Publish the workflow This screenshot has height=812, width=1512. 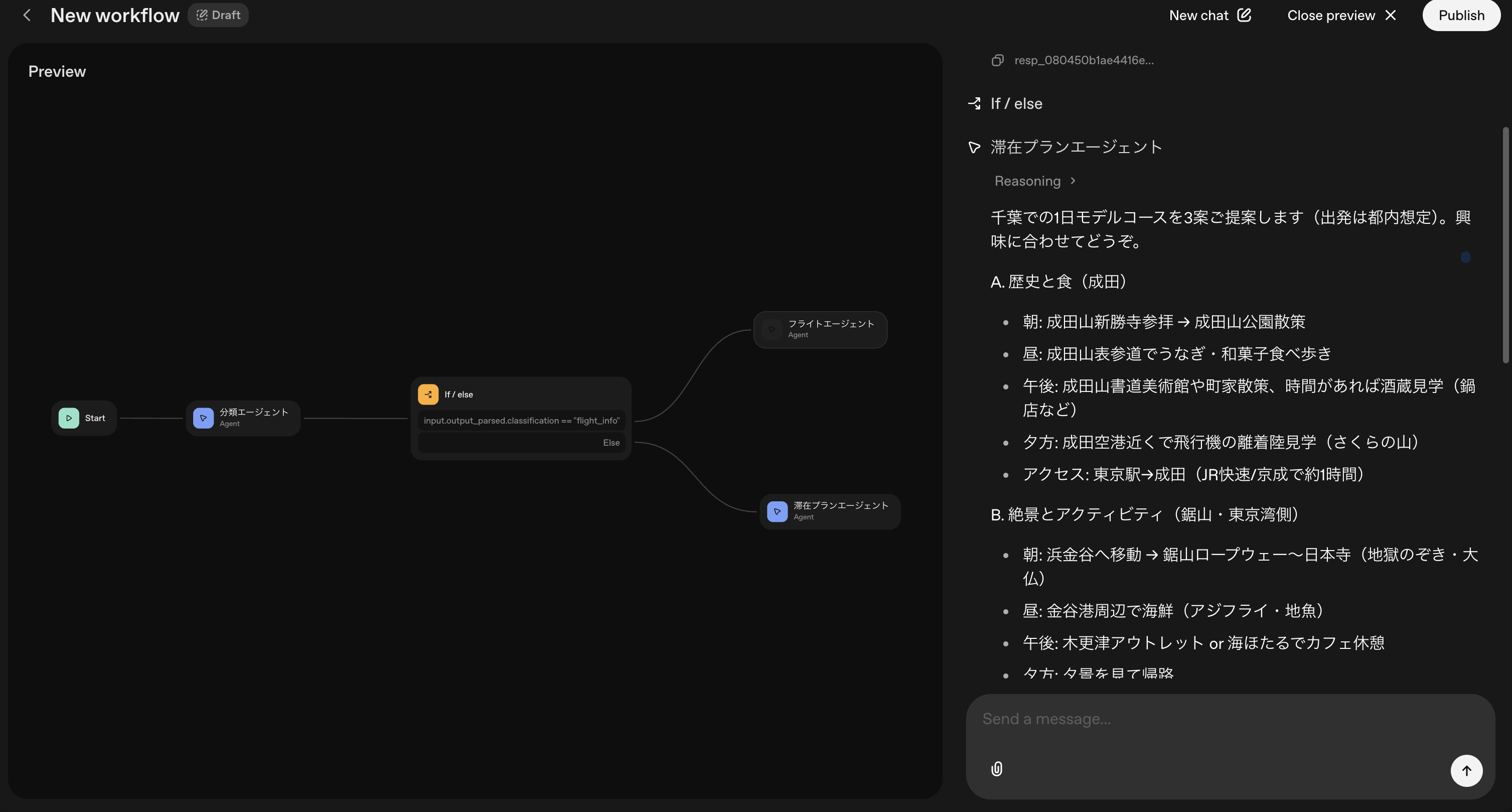(1461, 15)
